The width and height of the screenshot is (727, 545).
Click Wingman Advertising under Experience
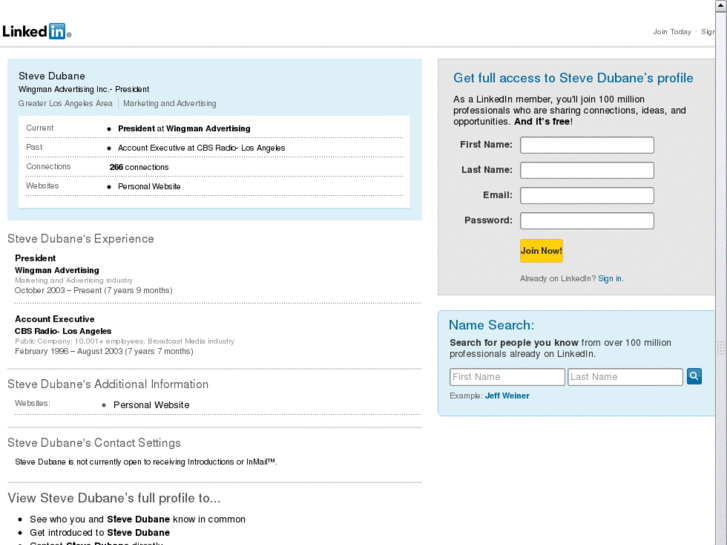pyautogui.click(x=57, y=270)
